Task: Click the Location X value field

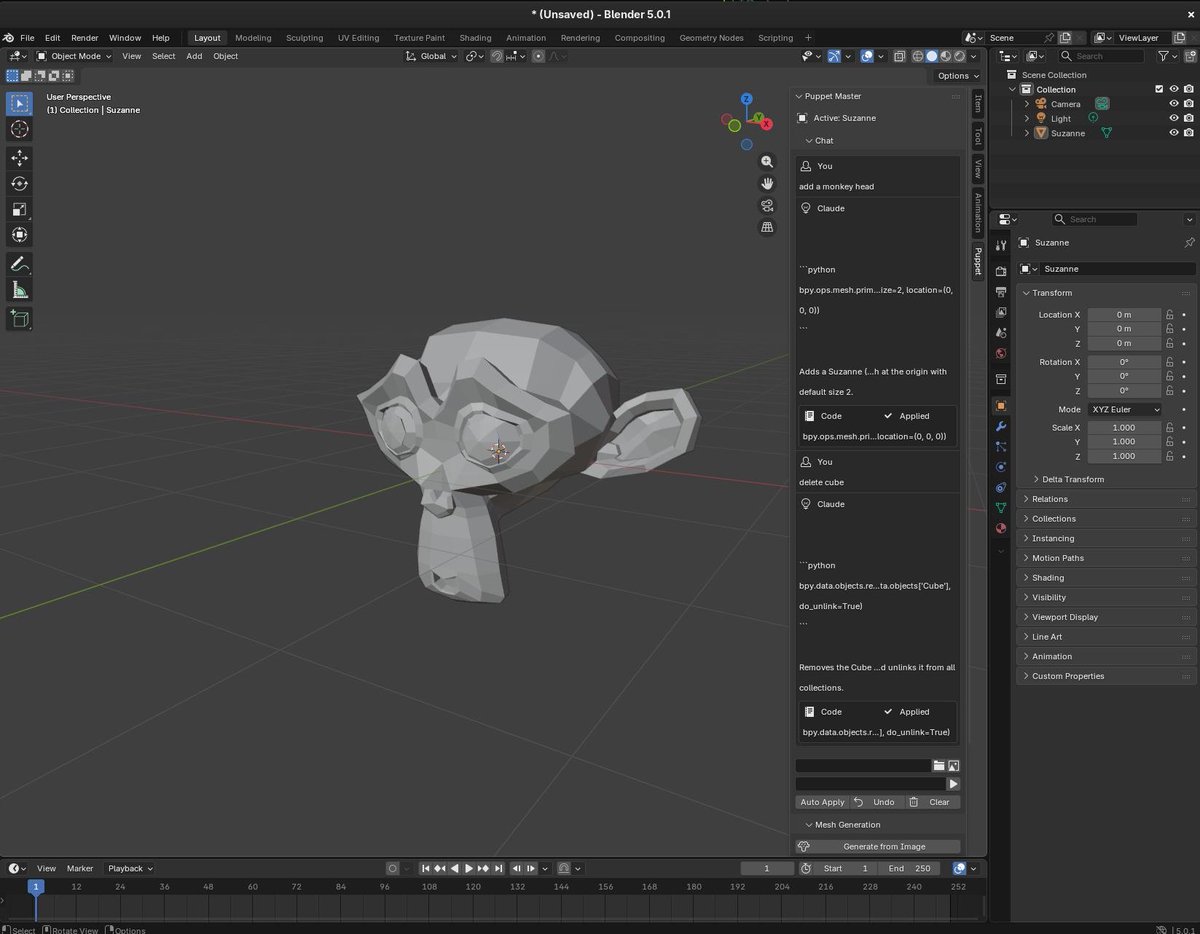Action: pyautogui.click(x=1124, y=314)
